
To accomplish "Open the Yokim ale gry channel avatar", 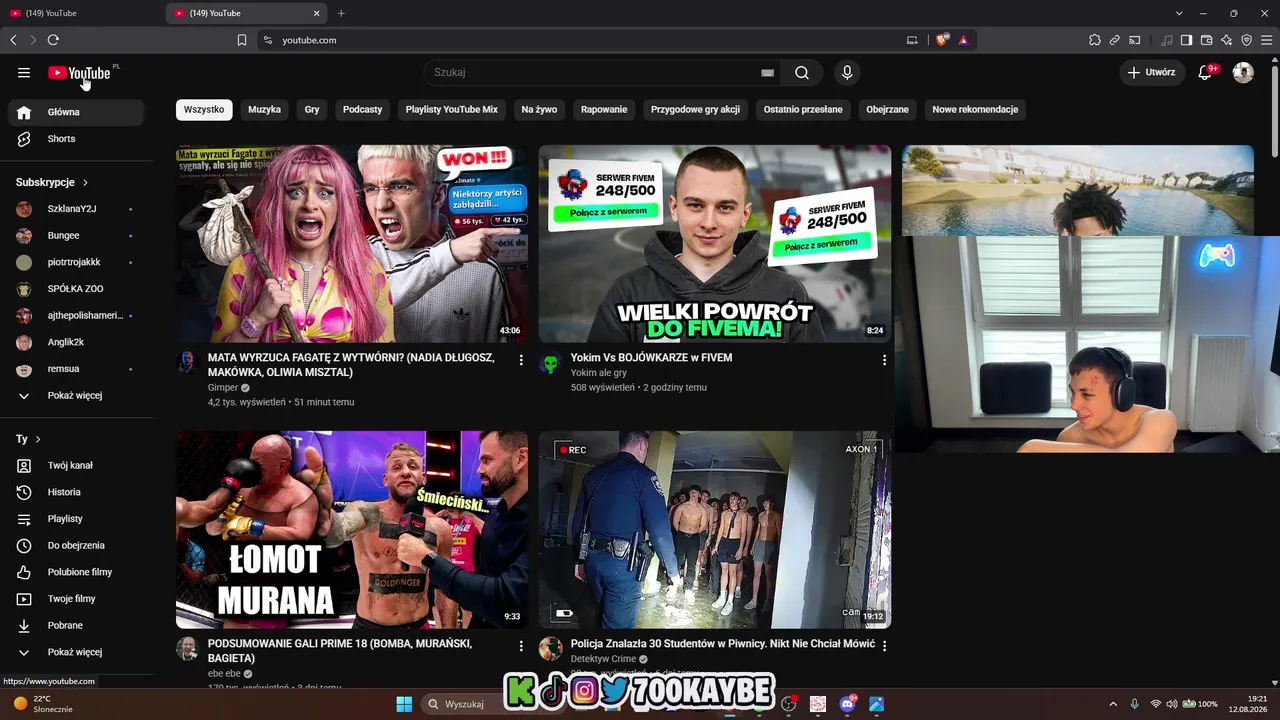I will point(550,362).
